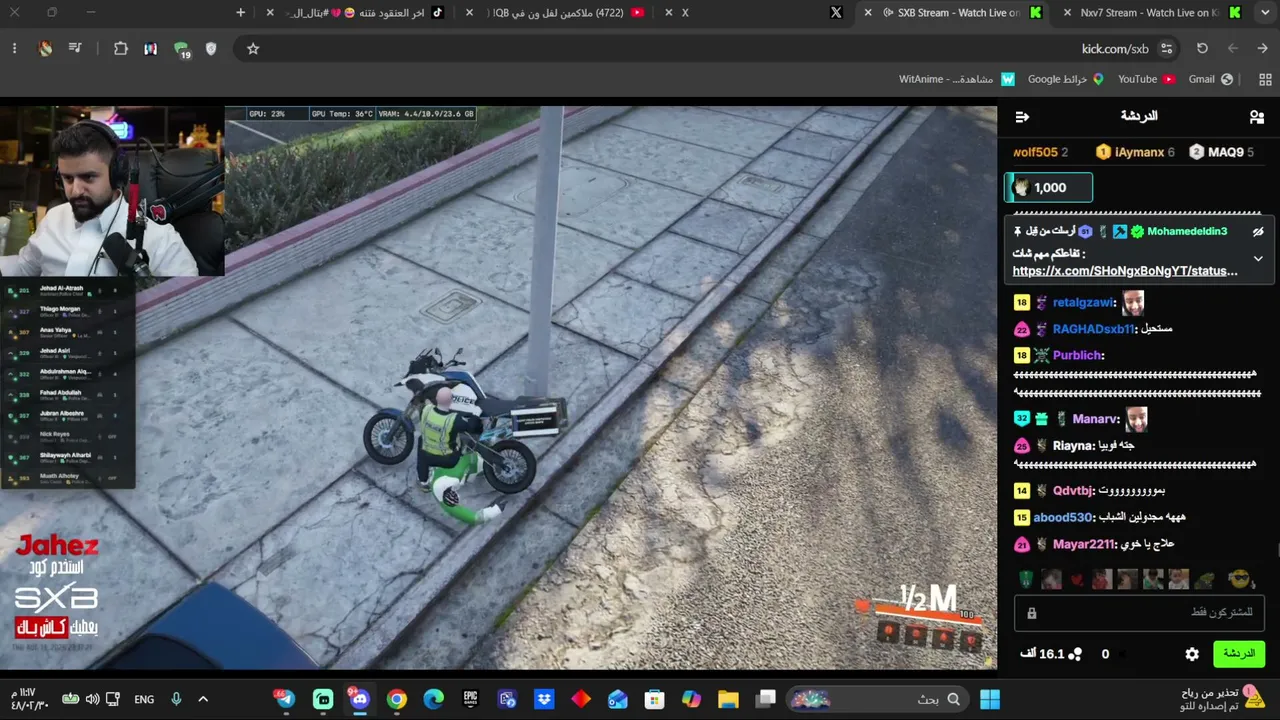Switch the ENG input language

click(x=144, y=699)
